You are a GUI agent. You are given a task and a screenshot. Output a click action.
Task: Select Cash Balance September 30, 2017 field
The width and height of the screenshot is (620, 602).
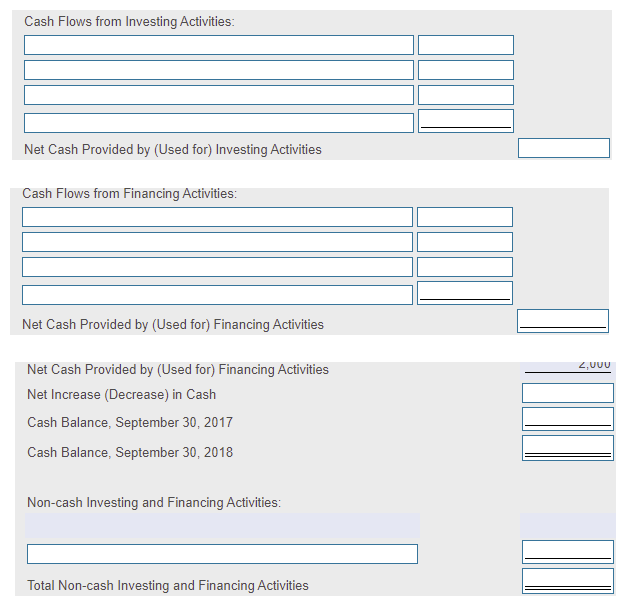(x=568, y=419)
